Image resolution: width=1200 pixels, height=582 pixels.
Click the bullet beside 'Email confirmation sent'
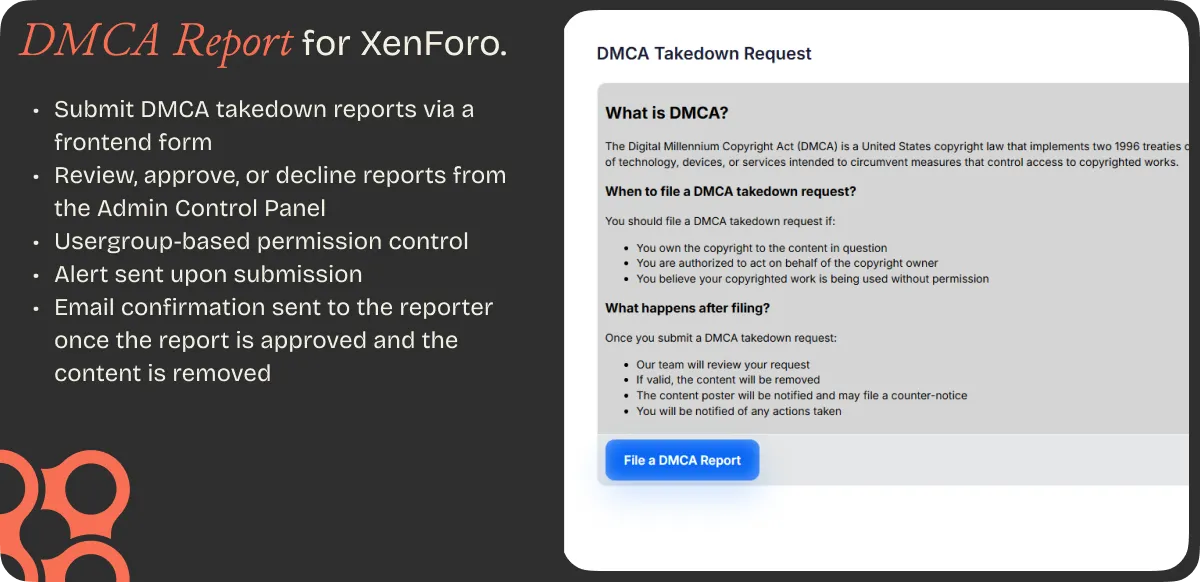(37, 308)
